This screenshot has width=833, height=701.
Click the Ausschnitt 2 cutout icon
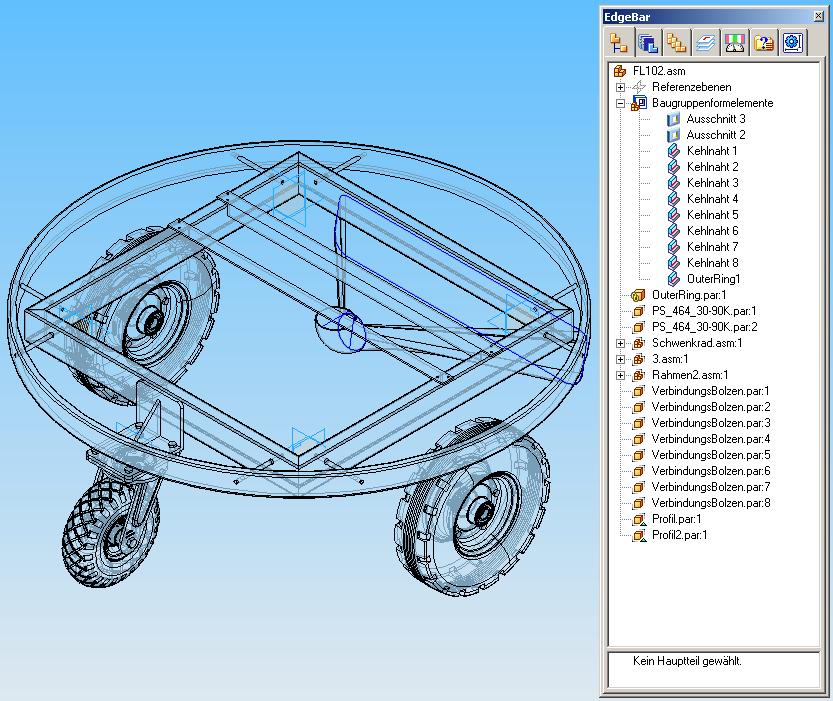coord(674,135)
